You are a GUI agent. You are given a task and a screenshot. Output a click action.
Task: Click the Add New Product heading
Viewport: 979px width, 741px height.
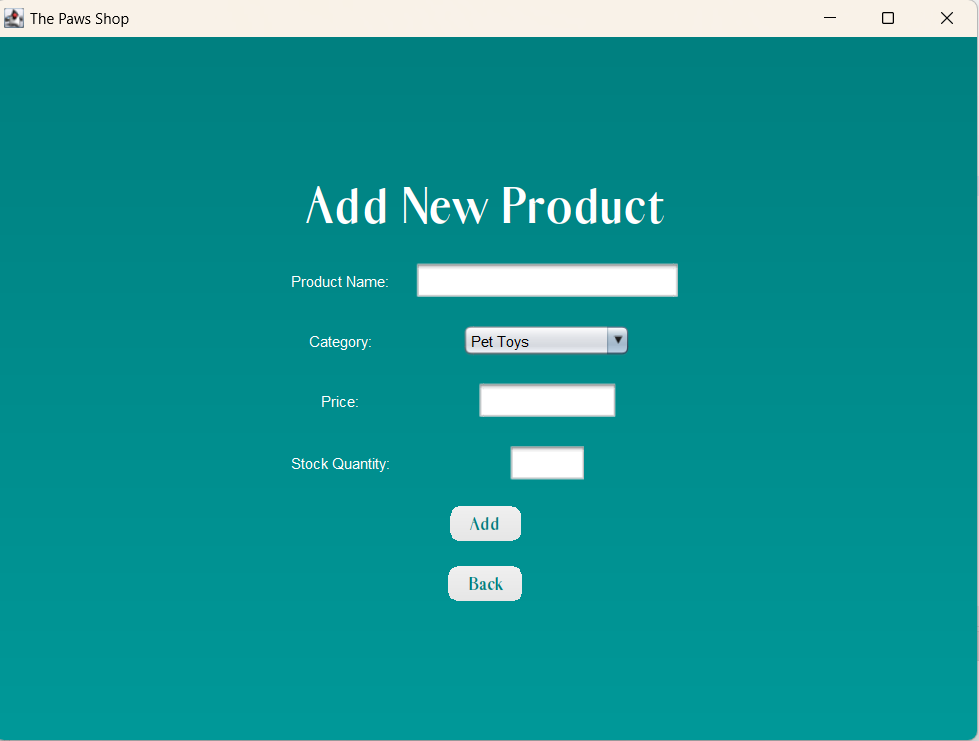click(x=484, y=206)
